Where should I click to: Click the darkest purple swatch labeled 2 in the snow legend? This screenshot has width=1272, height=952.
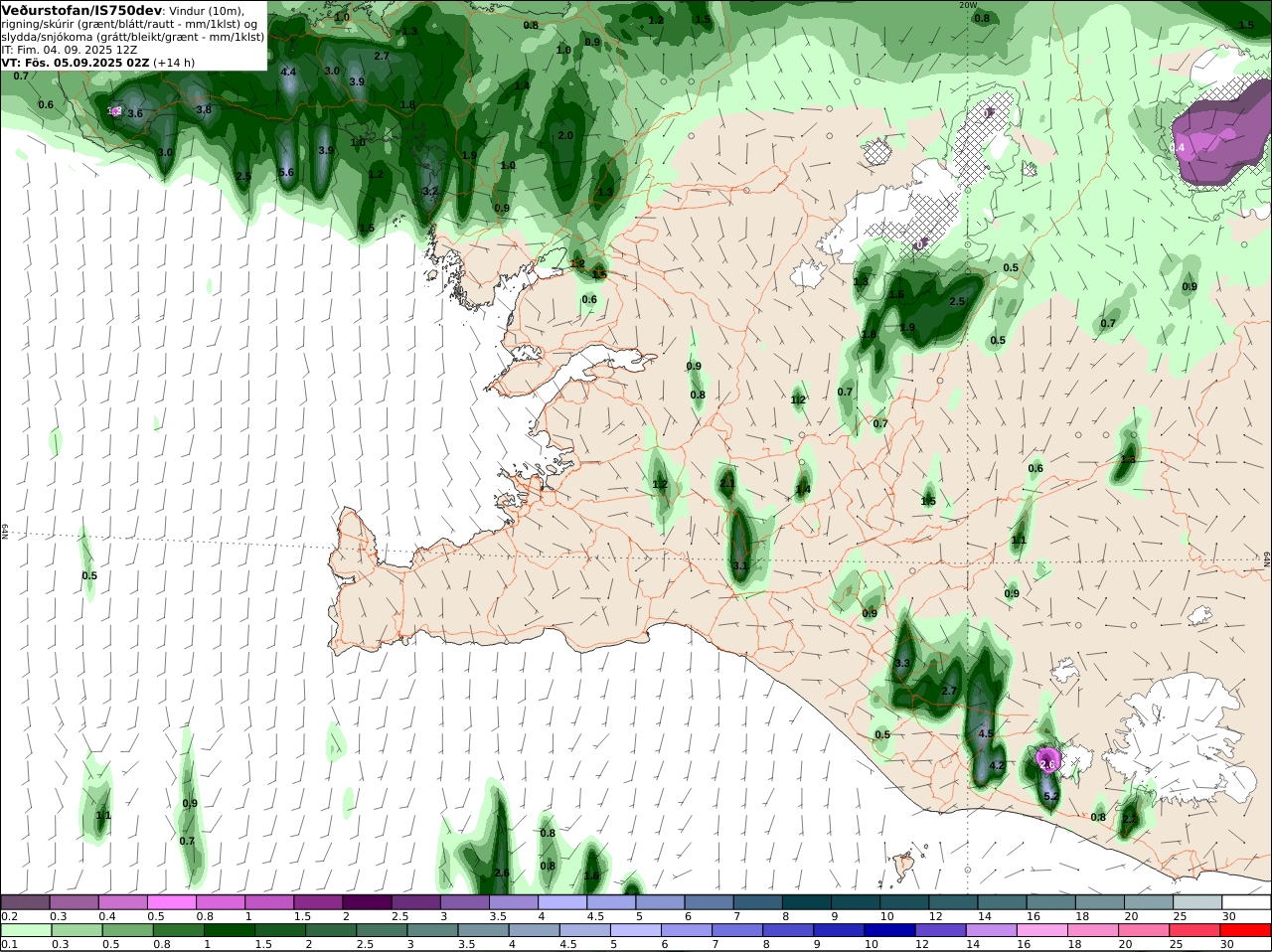(367, 902)
